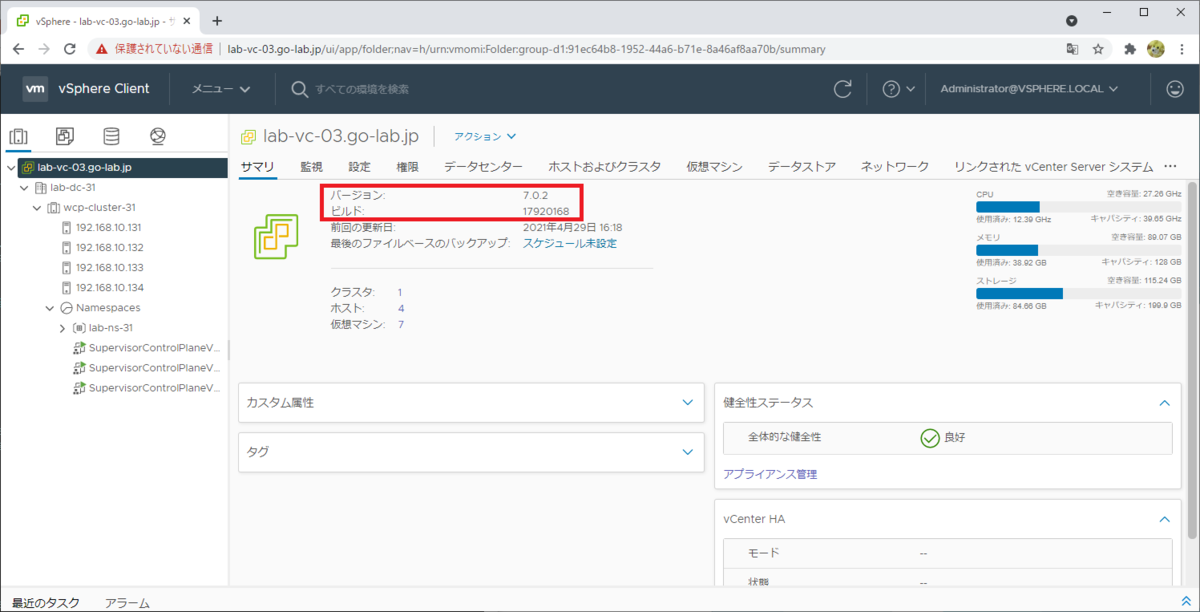Open the Storage inventory view icon
The height and width of the screenshot is (612, 1200).
[x=111, y=136]
